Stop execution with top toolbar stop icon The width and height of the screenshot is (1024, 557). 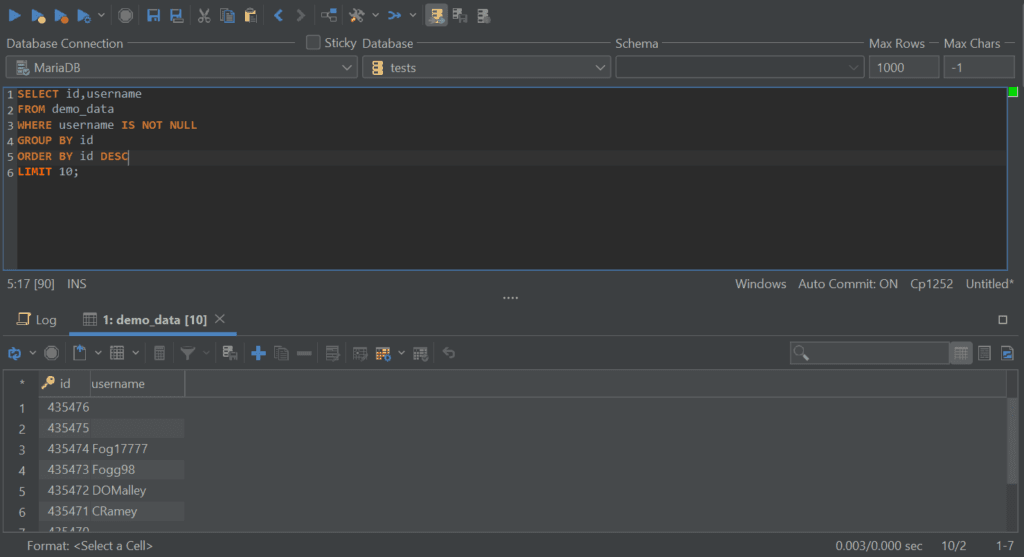pyautogui.click(x=125, y=15)
